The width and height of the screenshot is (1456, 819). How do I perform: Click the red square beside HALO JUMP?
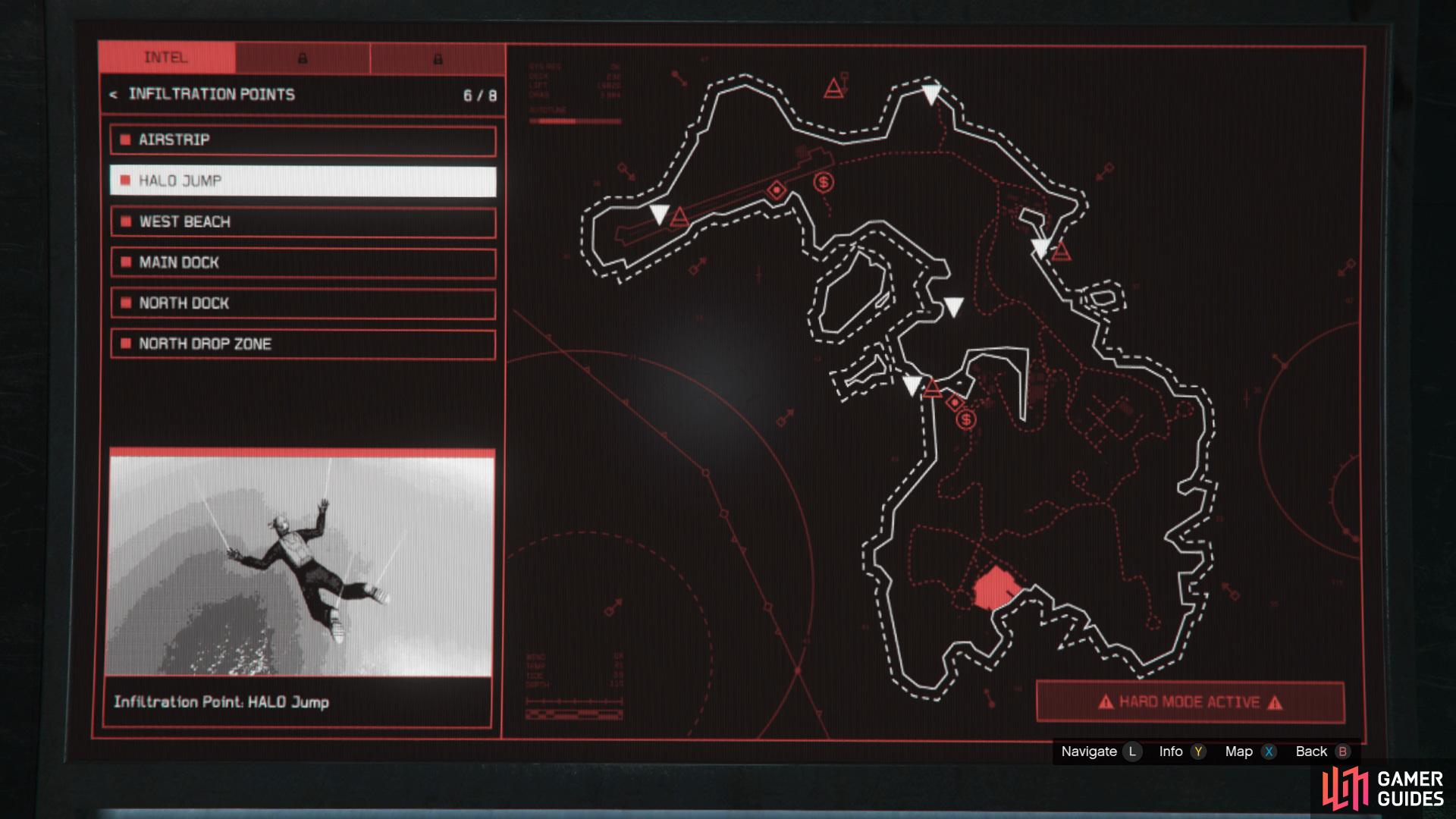pyautogui.click(x=126, y=180)
